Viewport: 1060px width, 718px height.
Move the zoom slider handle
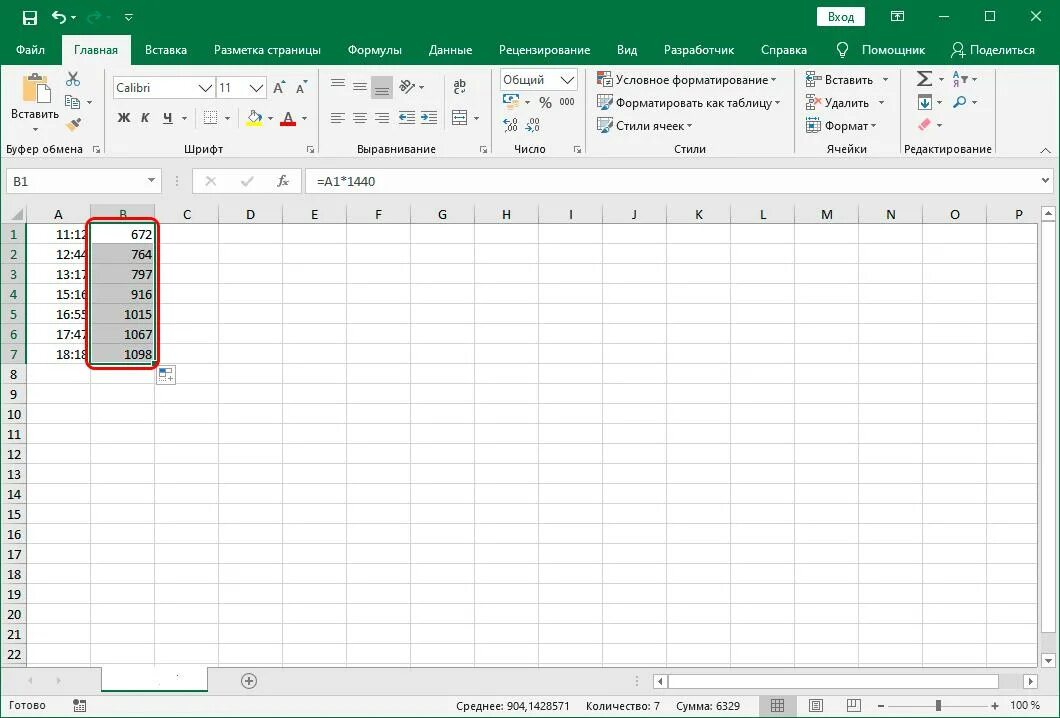[938, 706]
